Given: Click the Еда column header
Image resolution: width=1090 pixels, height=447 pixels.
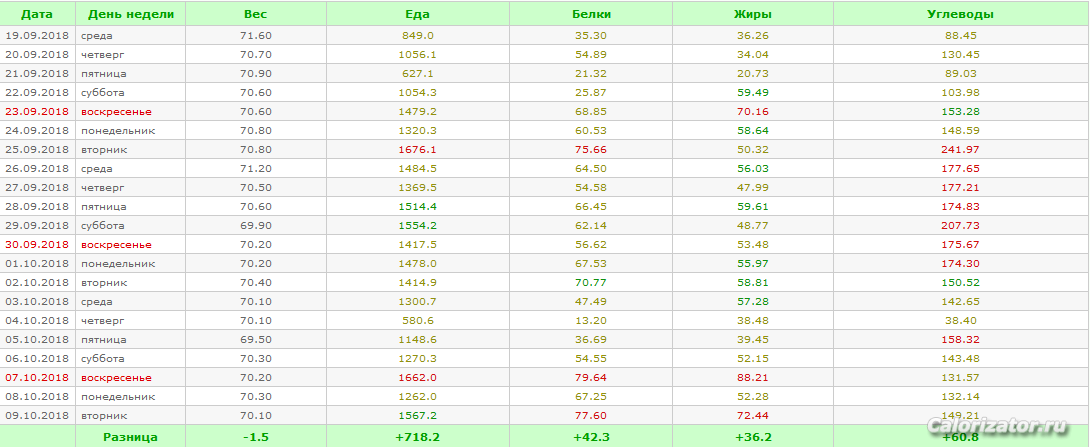Looking at the screenshot, I should point(418,14).
